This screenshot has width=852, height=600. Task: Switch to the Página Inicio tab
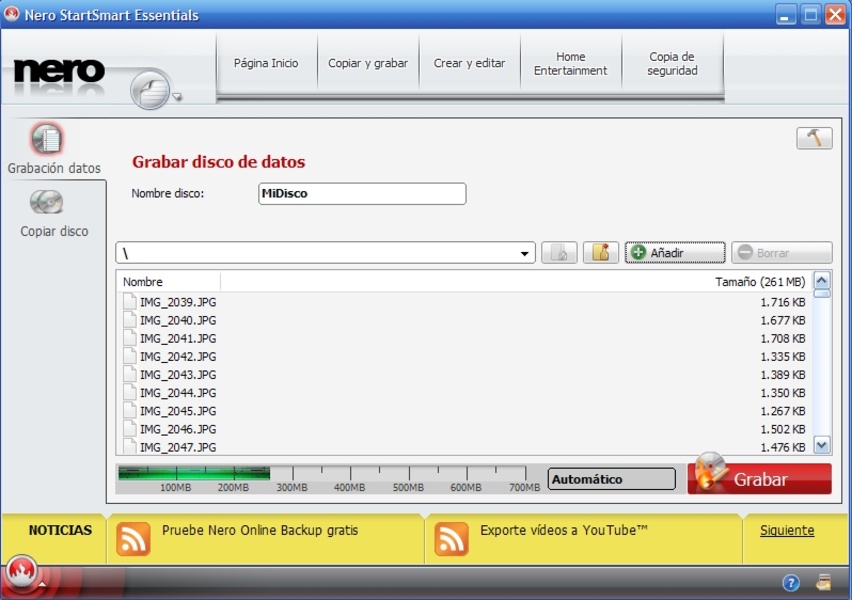coord(266,63)
